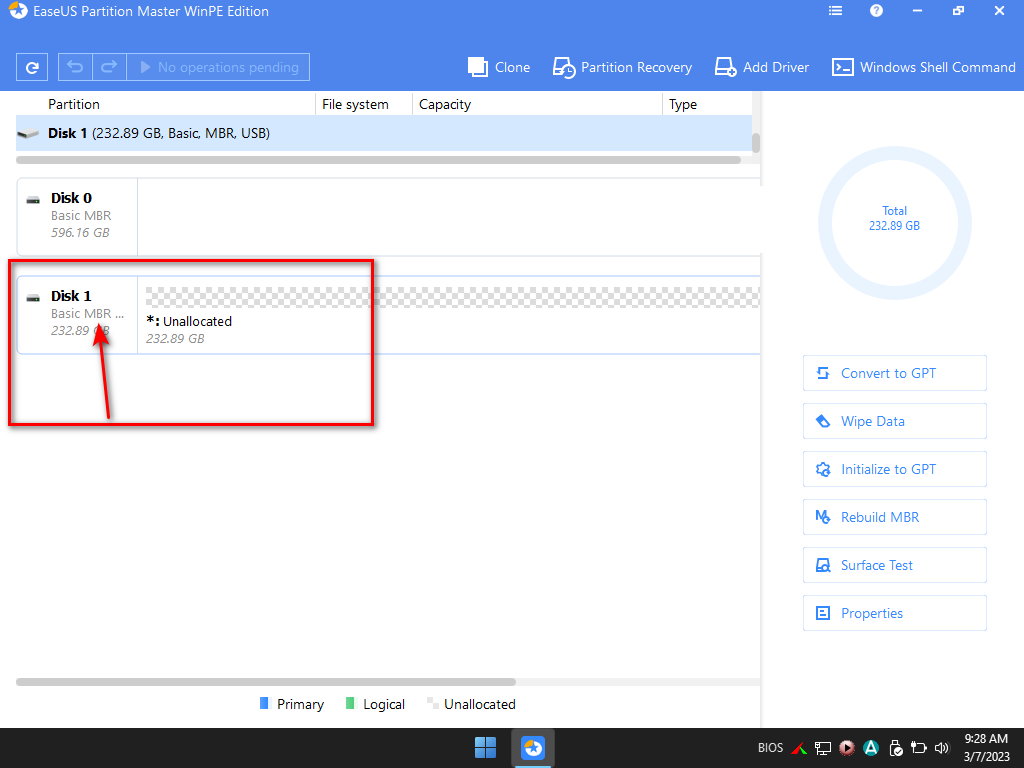Click the Capacity column header
This screenshot has width=1024, height=768.
pyautogui.click(x=445, y=104)
